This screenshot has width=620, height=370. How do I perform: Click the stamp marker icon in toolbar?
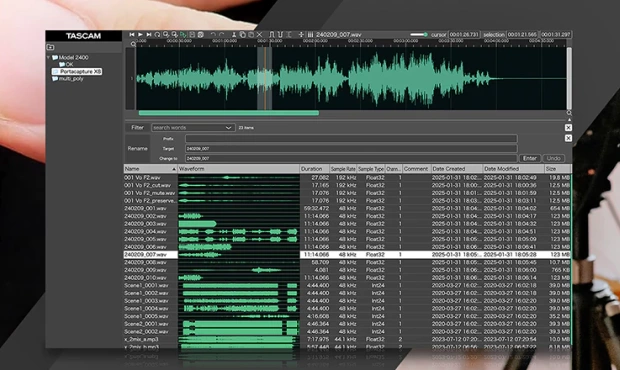click(234, 35)
